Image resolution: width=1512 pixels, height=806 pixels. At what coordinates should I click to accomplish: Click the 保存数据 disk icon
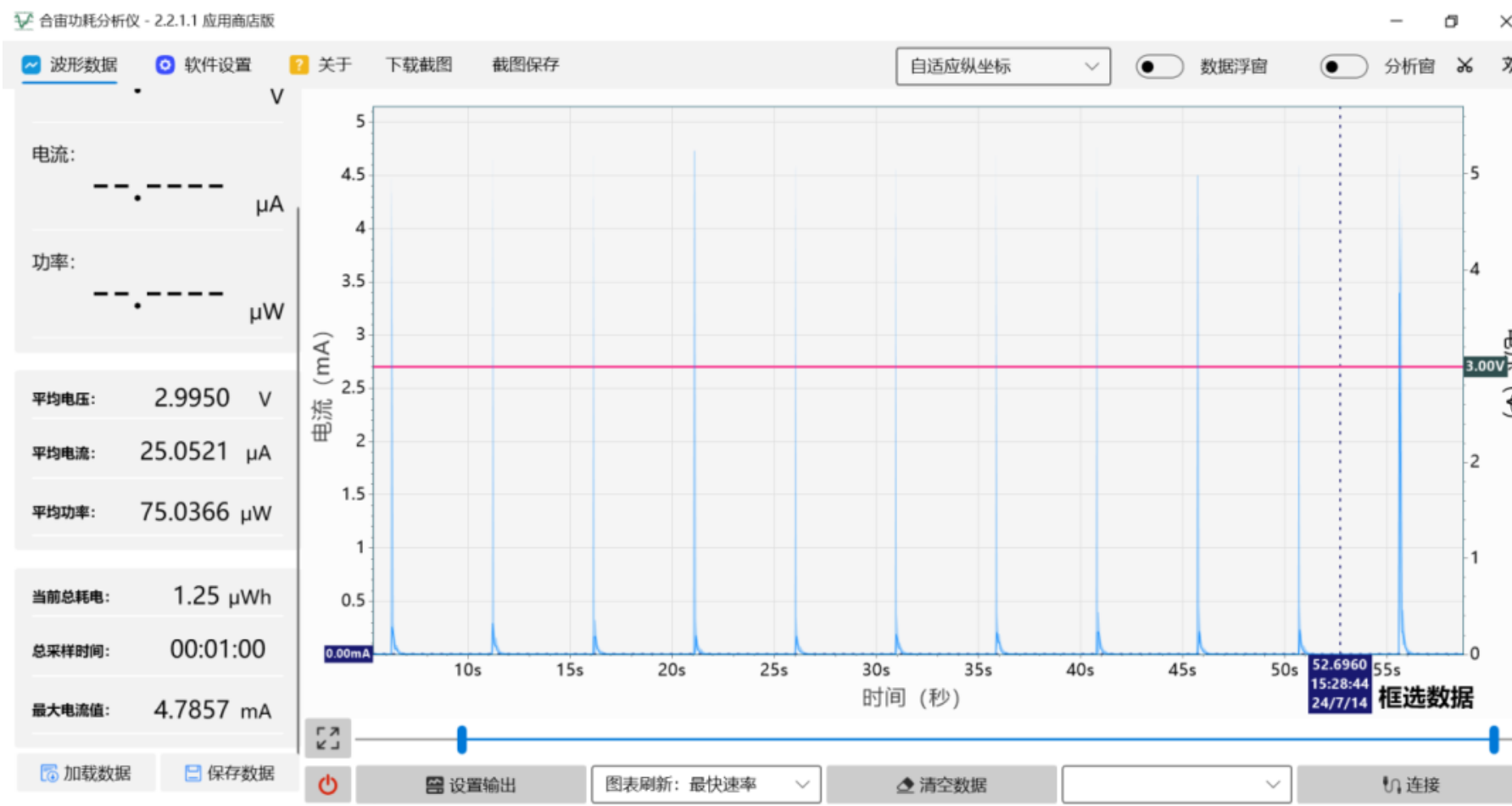coord(193,773)
